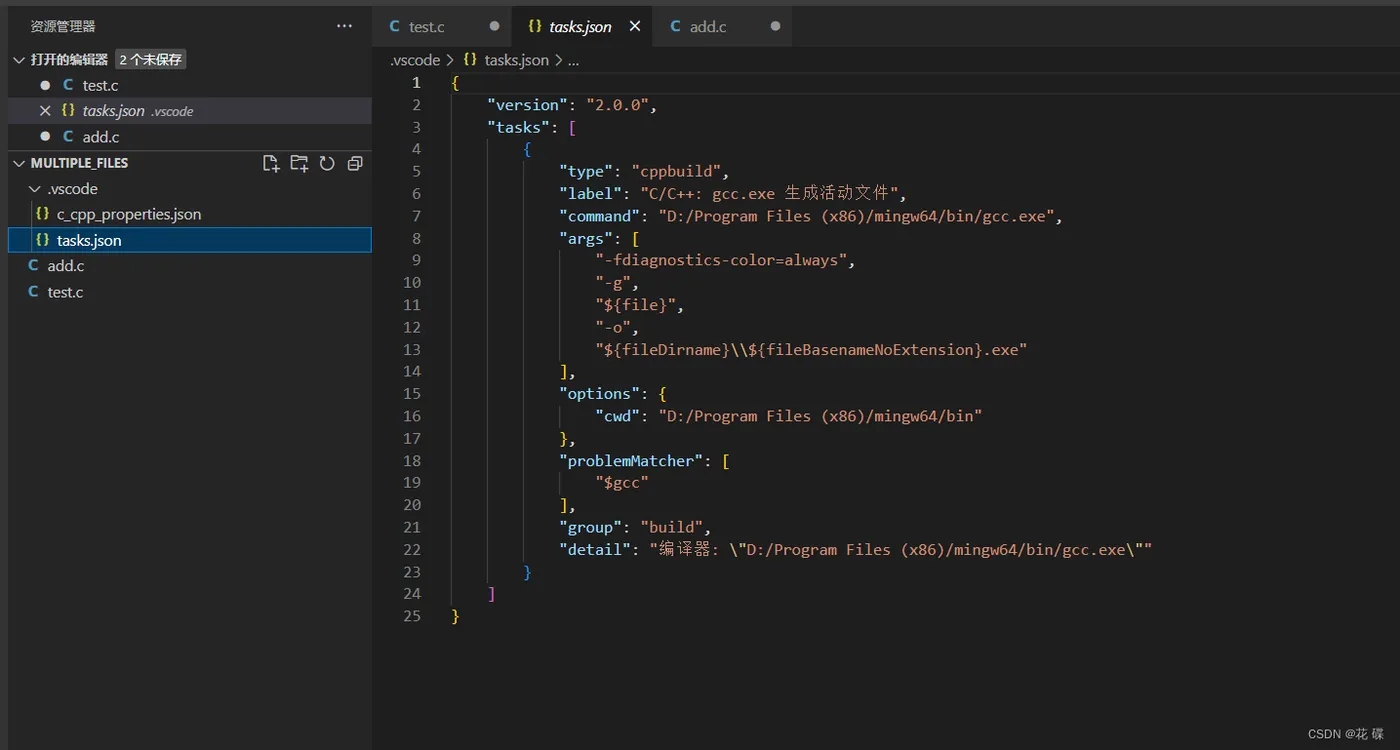Screen dimensions: 1400x750
Task: Click line number 15 in the gutter
Action: tap(412, 394)
